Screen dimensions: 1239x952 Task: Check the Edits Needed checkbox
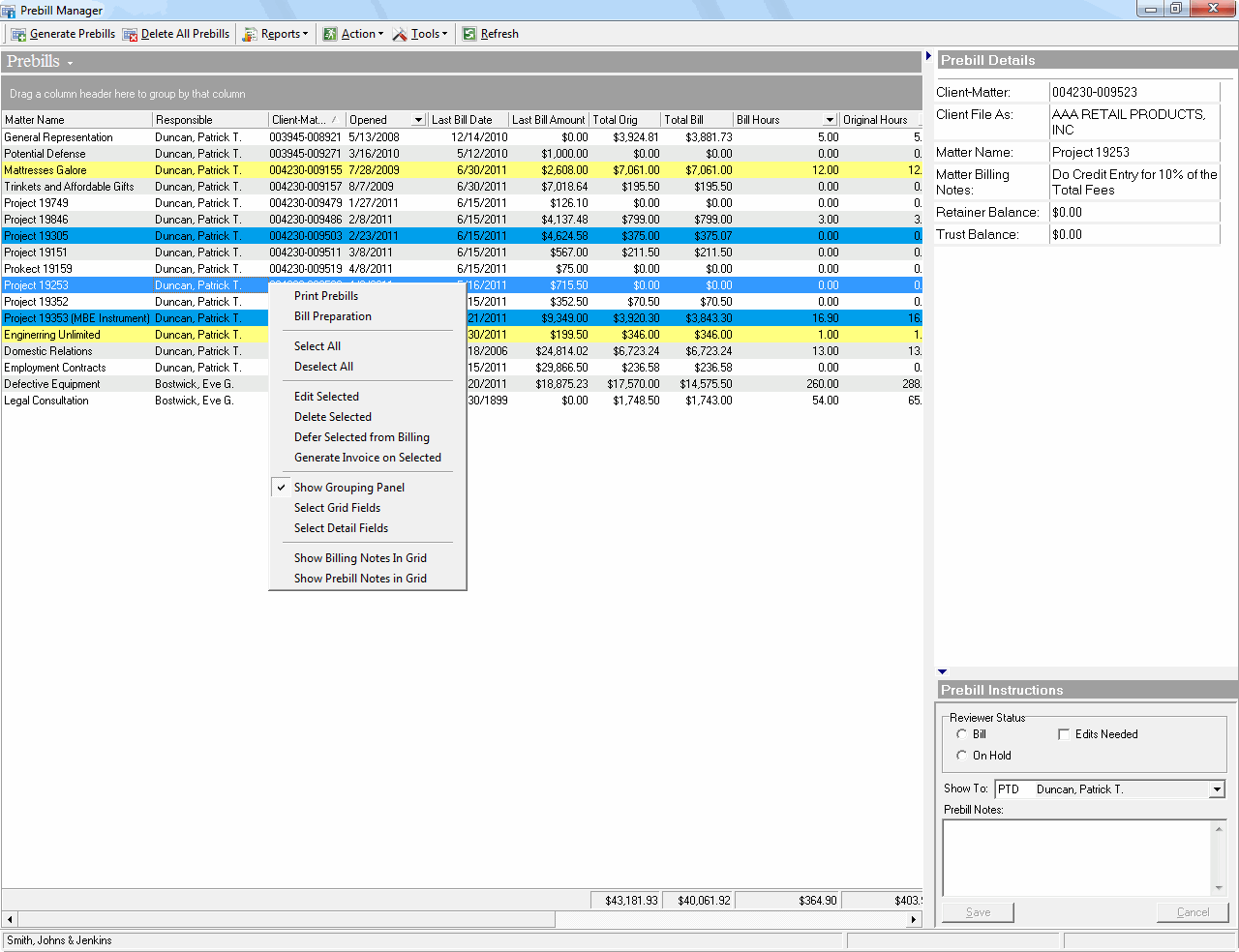pyautogui.click(x=1064, y=734)
